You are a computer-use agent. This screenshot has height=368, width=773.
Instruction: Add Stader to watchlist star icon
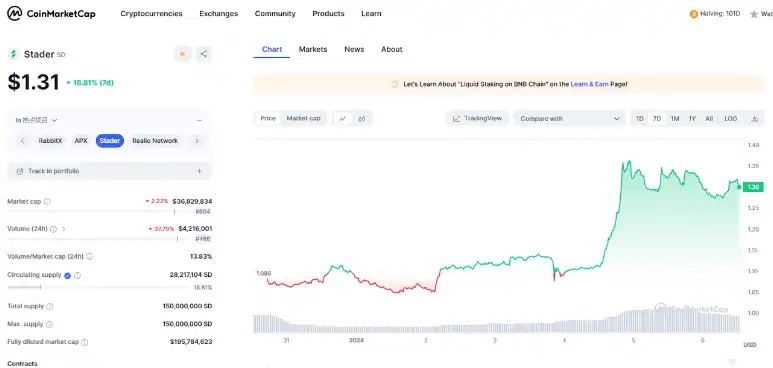point(183,54)
